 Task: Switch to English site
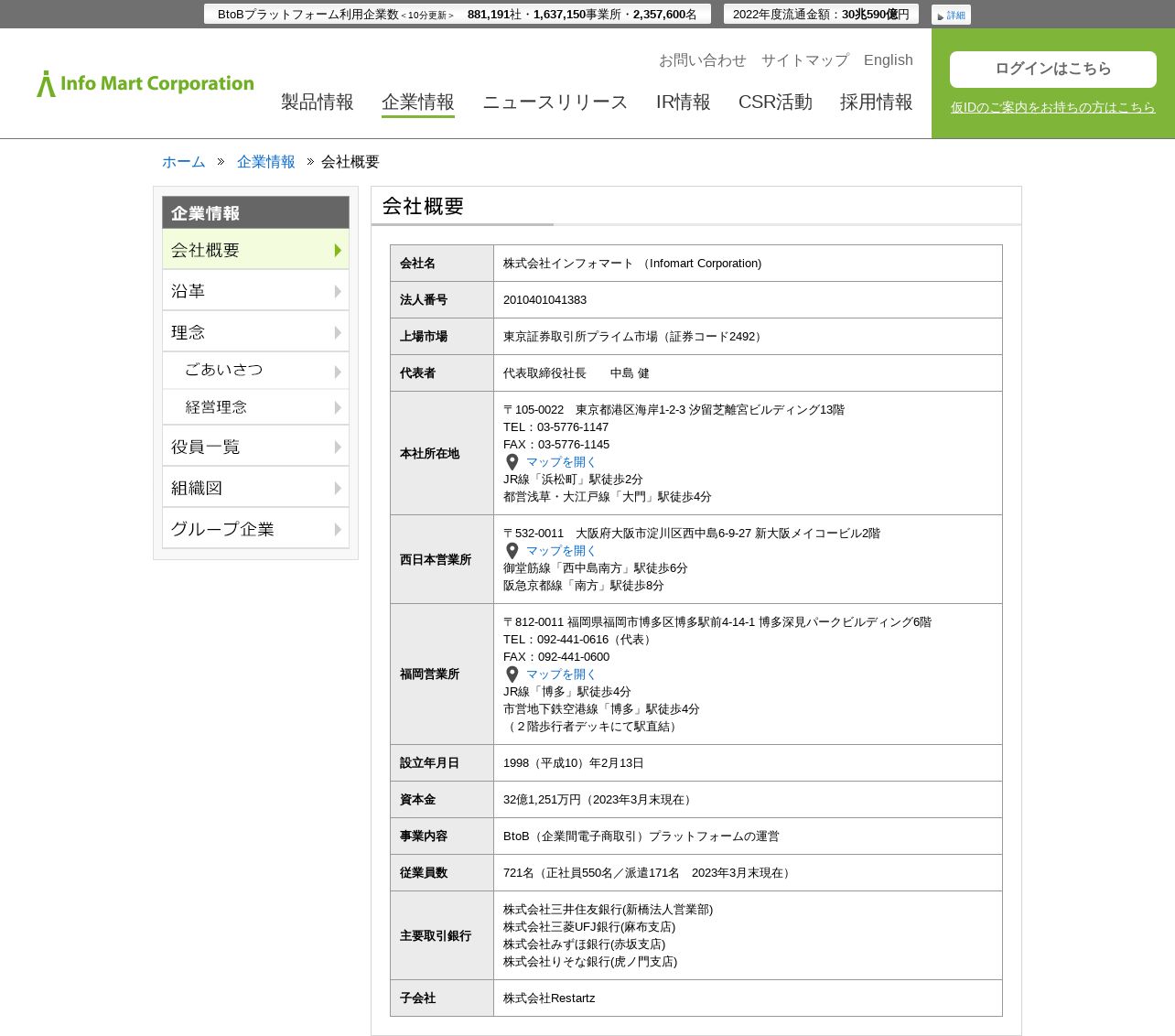tap(889, 59)
